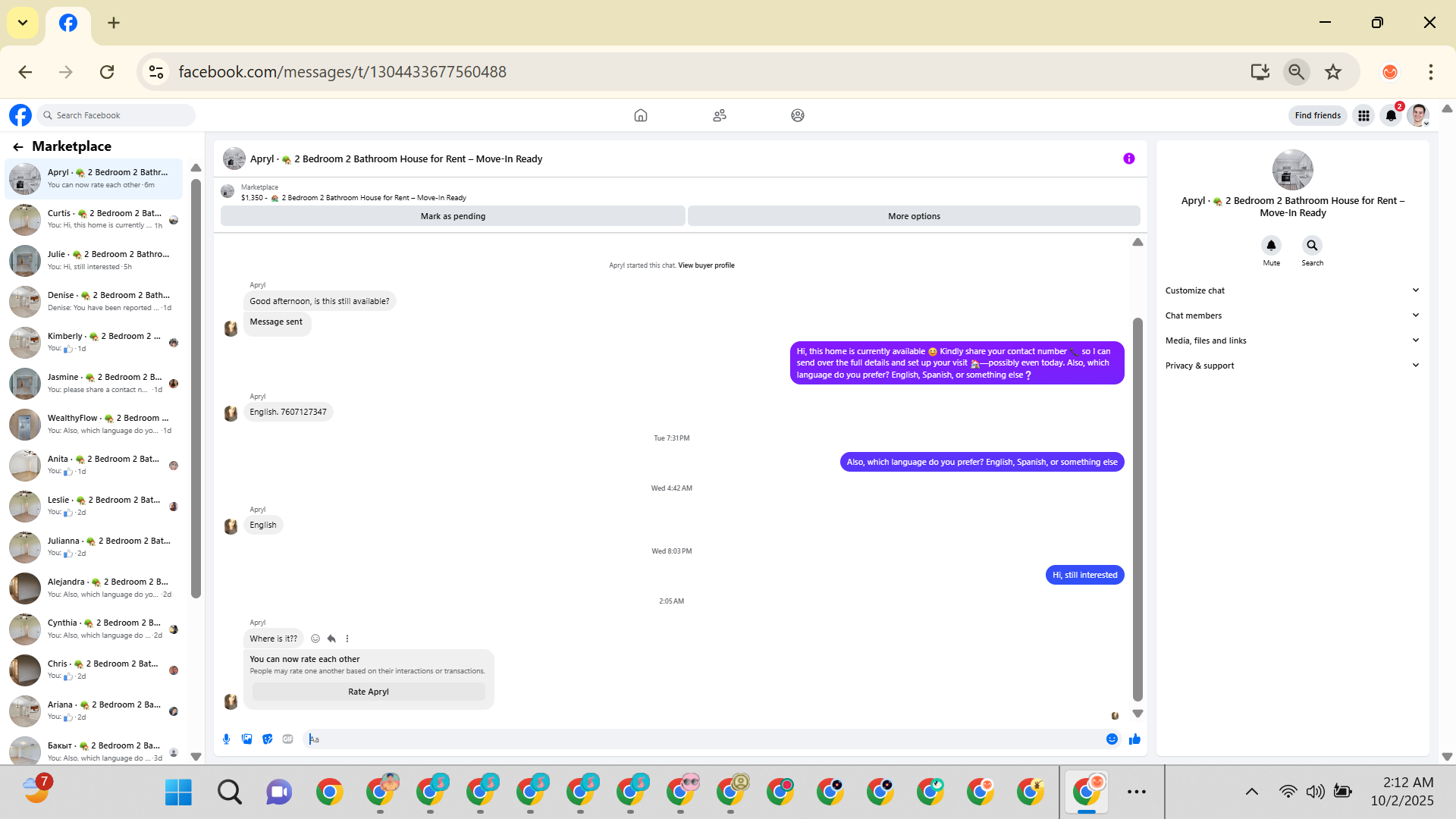This screenshot has height=819, width=1456.
Task: Click the Rate Apryl button
Action: pos(369,692)
